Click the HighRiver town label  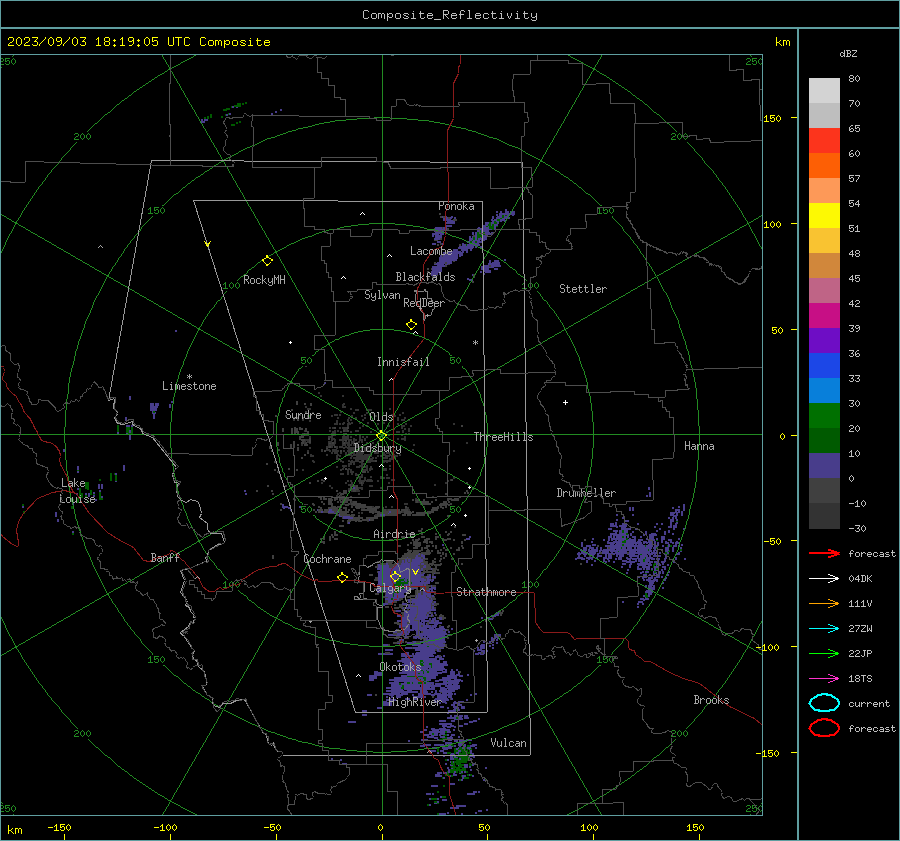click(x=414, y=702)
